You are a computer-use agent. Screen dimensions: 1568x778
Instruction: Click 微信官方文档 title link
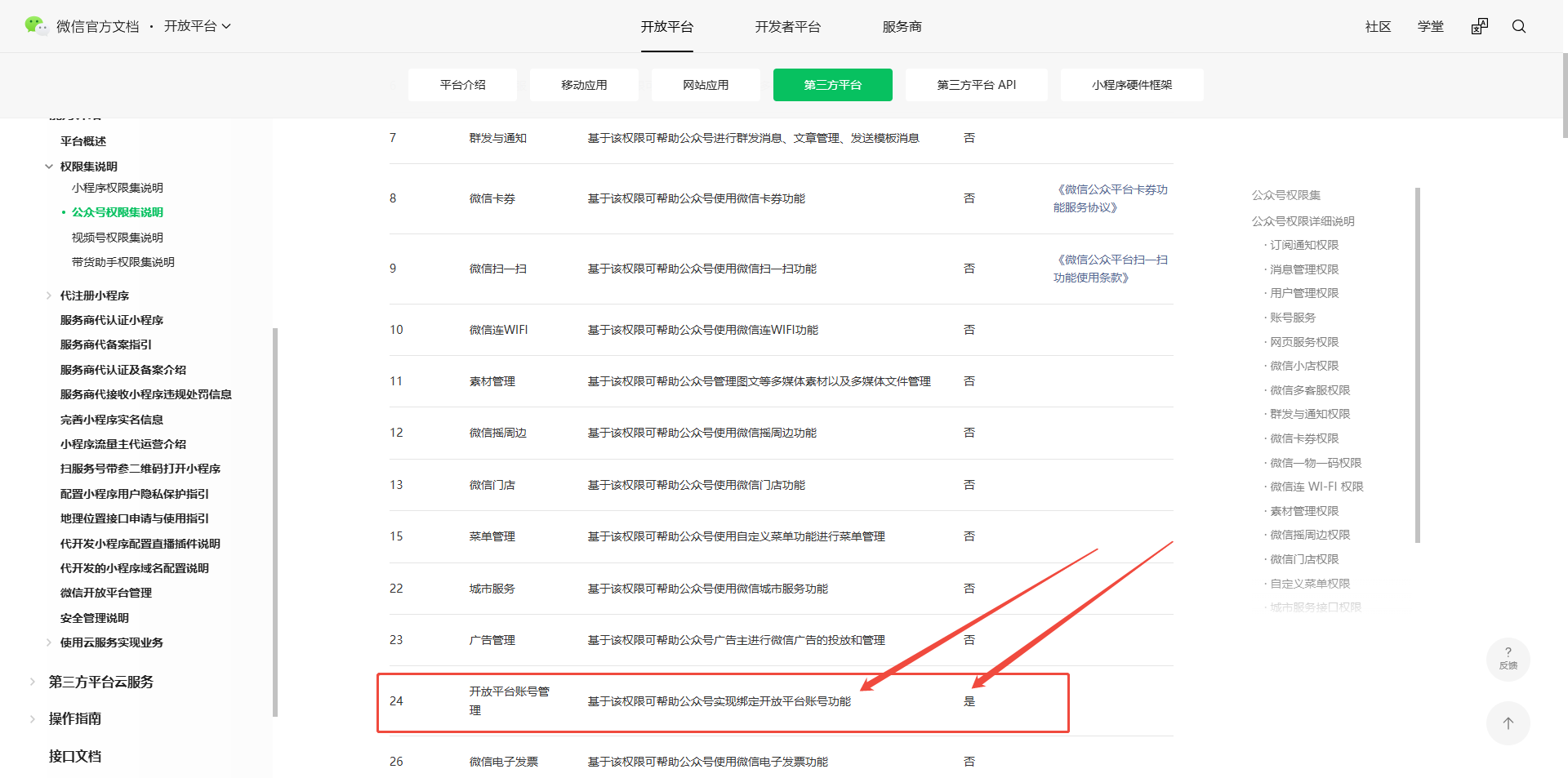[98, 27]
